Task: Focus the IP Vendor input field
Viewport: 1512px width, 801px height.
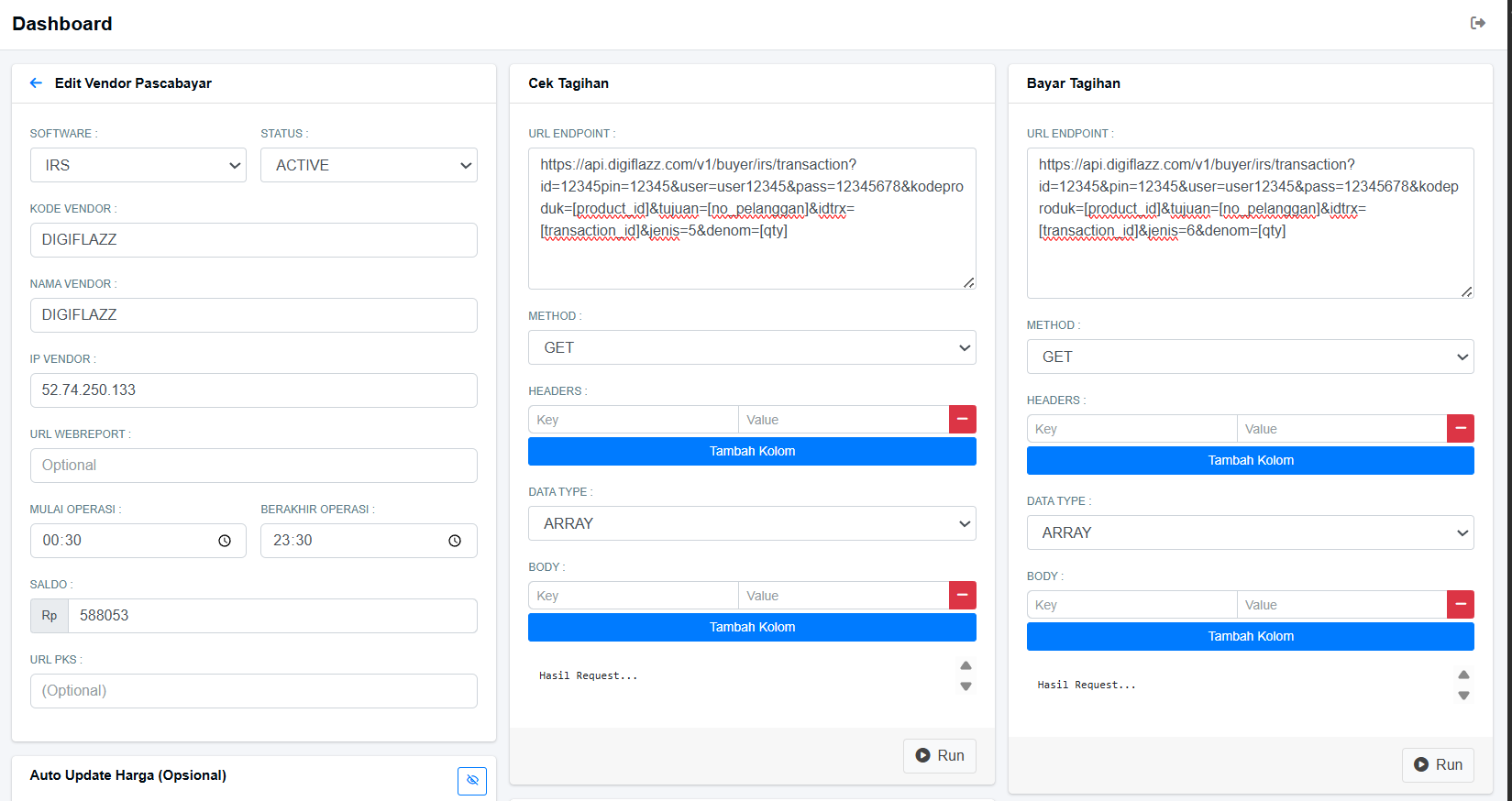Action: point(254,390)
